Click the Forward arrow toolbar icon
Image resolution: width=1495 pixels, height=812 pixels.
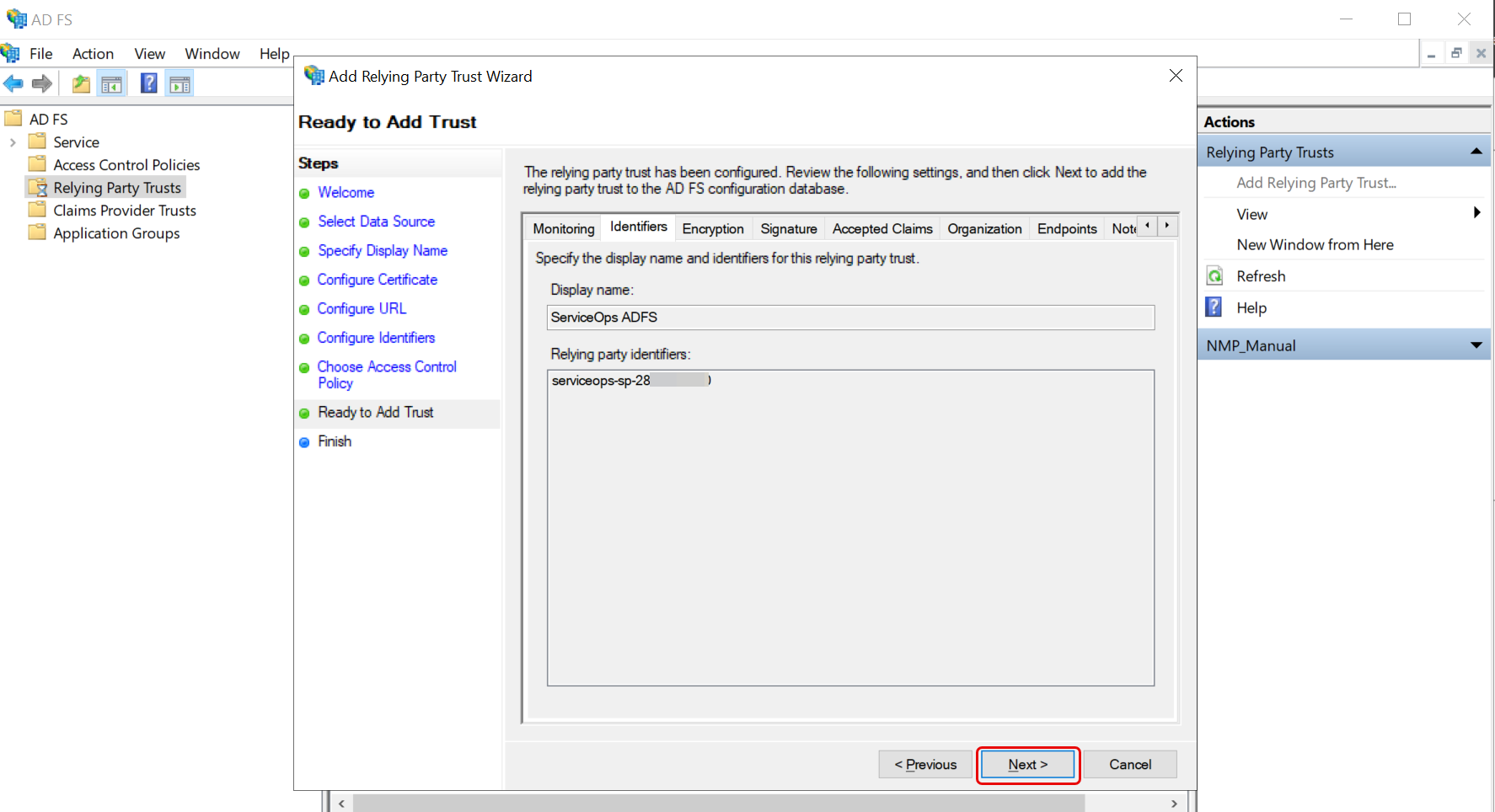tap(42, 83)
